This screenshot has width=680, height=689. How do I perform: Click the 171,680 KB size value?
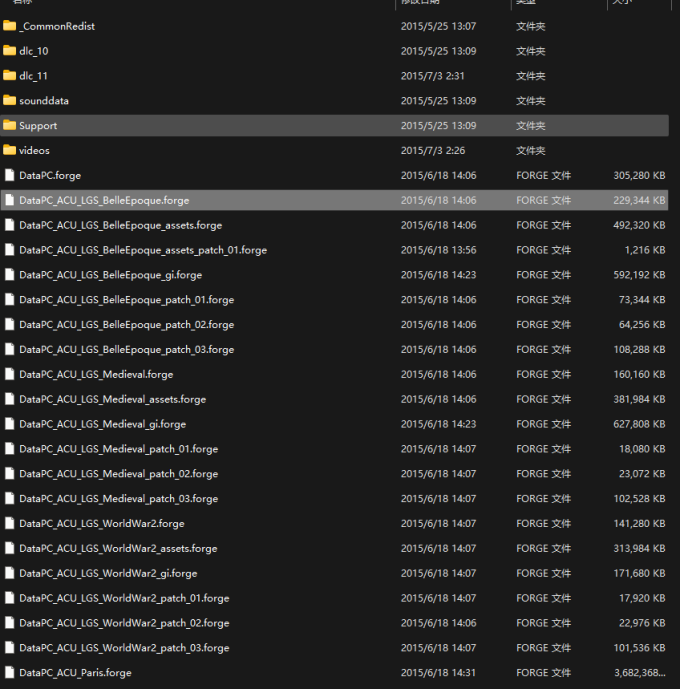(x=639, y=573)
